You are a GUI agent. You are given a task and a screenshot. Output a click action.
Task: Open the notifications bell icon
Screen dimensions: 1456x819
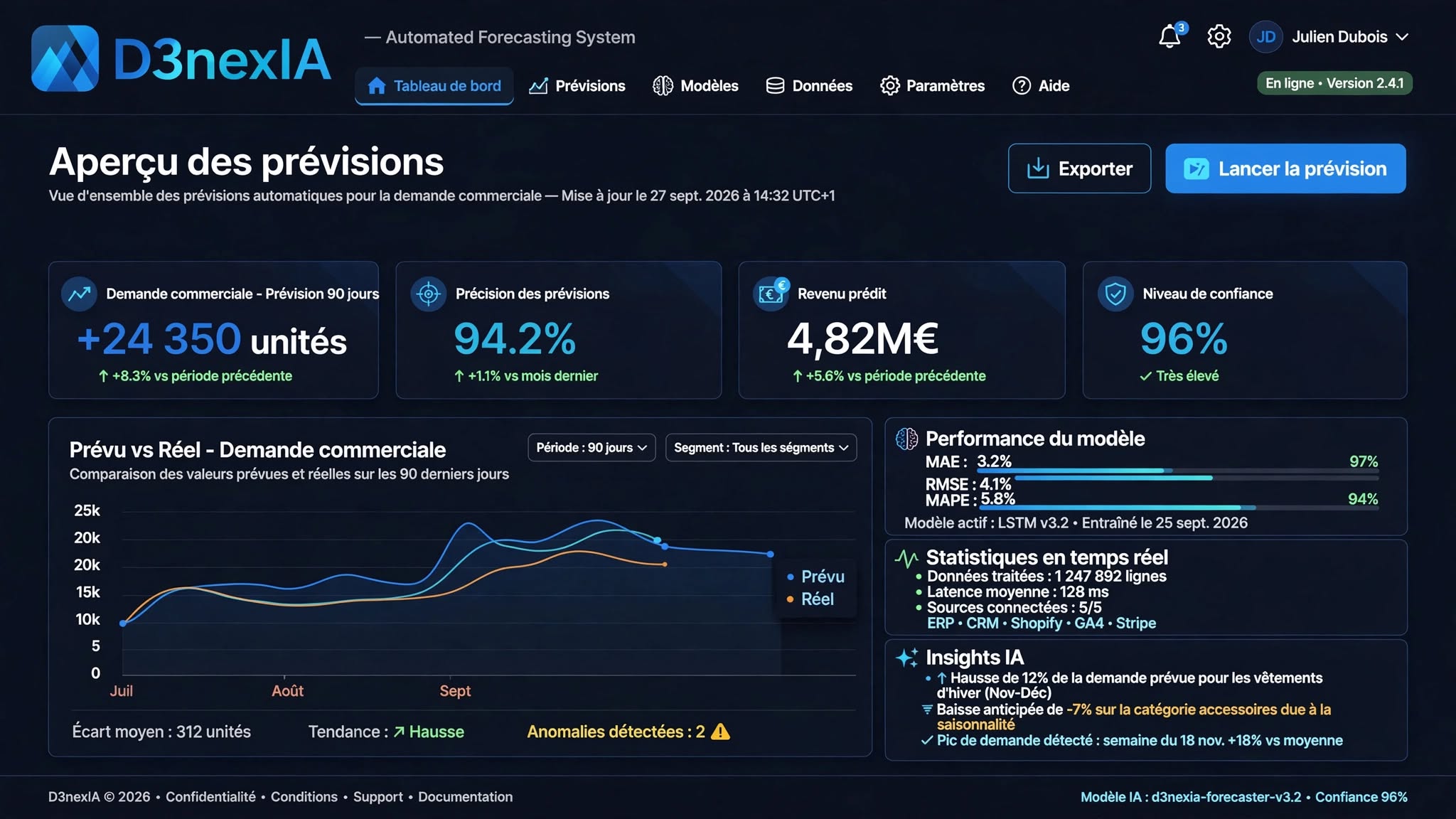coord(1169,37)
